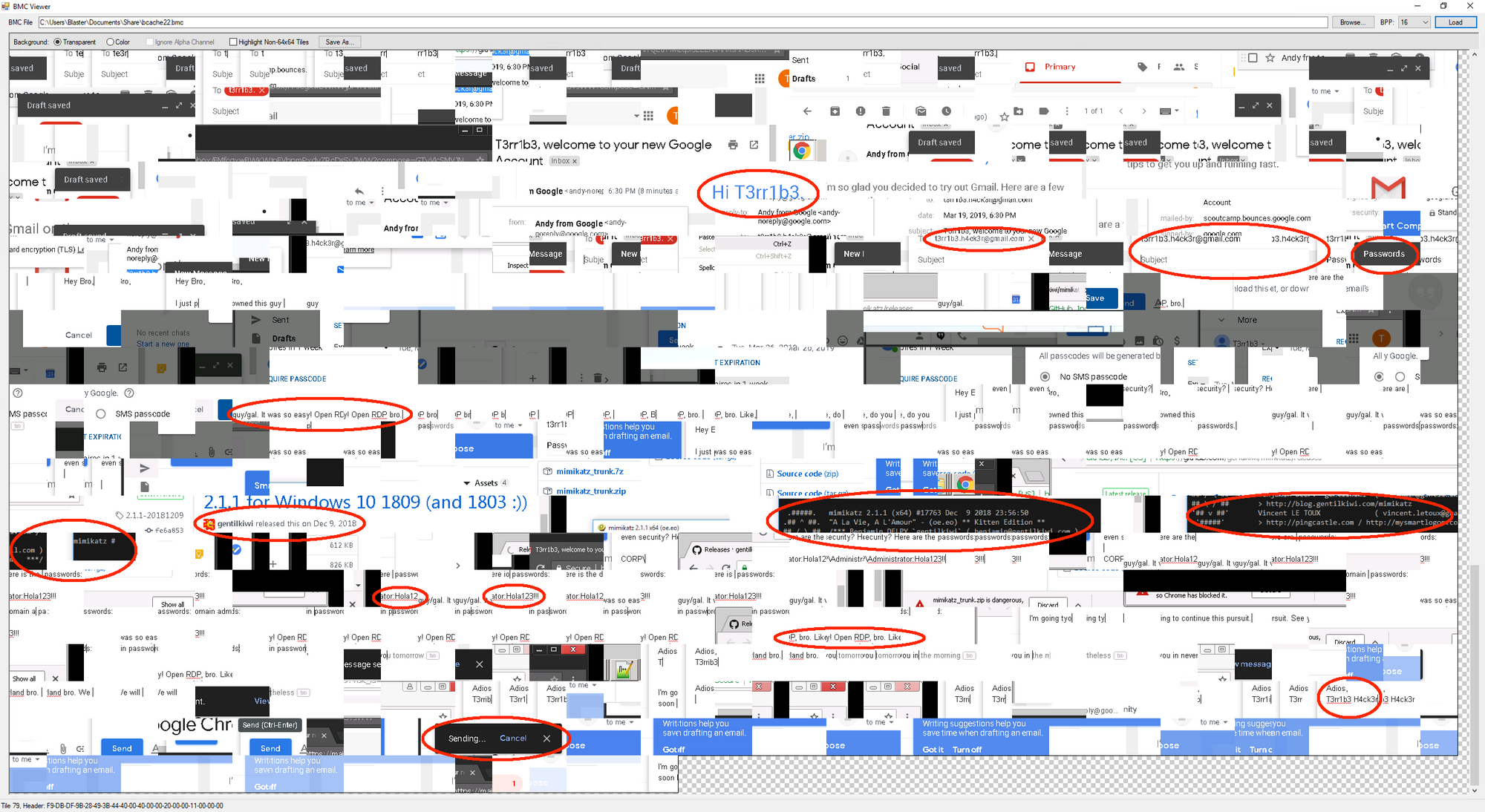Click the blue Save button tile

pos(1102,298)
